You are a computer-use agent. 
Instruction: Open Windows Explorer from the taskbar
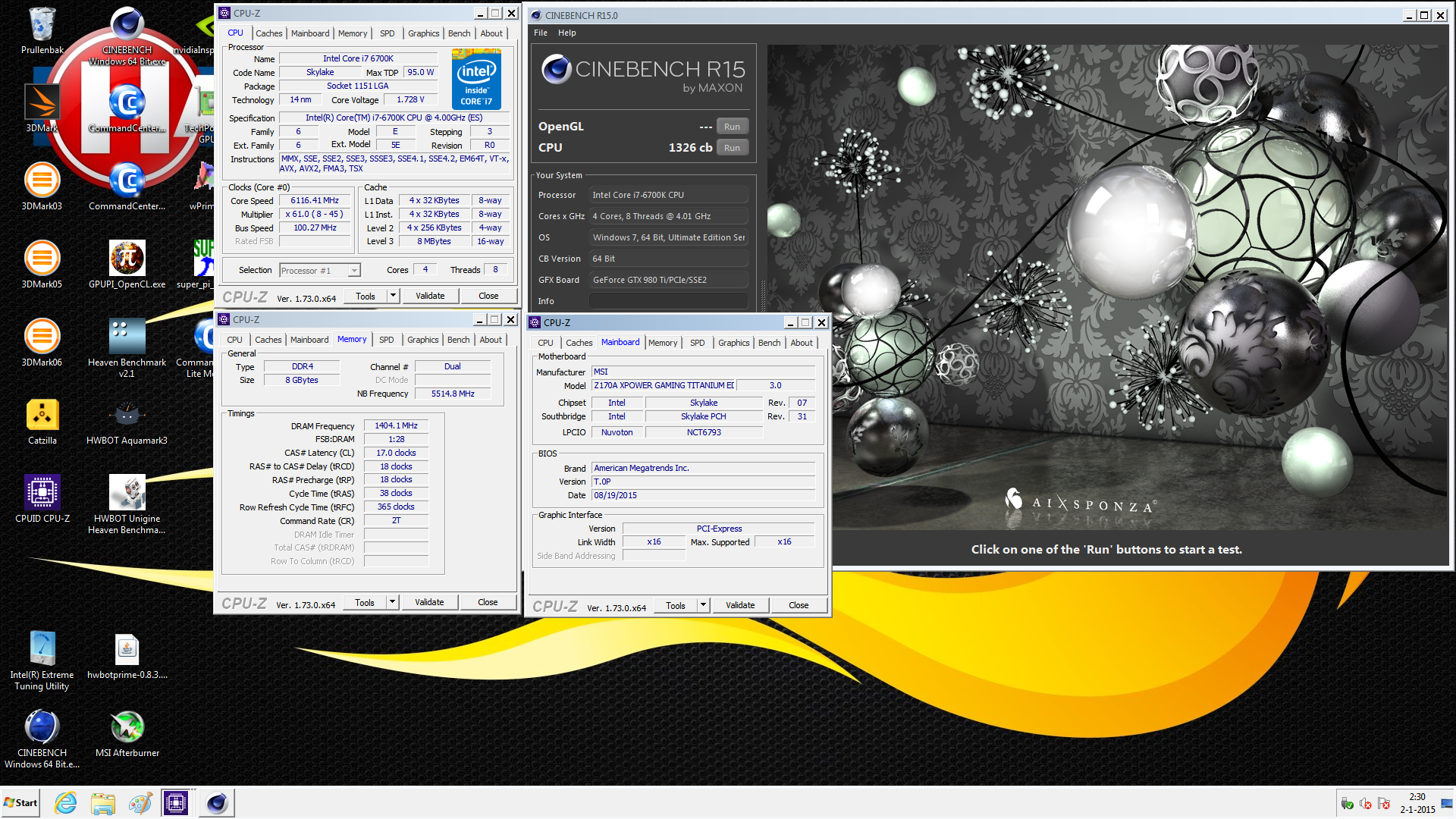click(102, 802)
